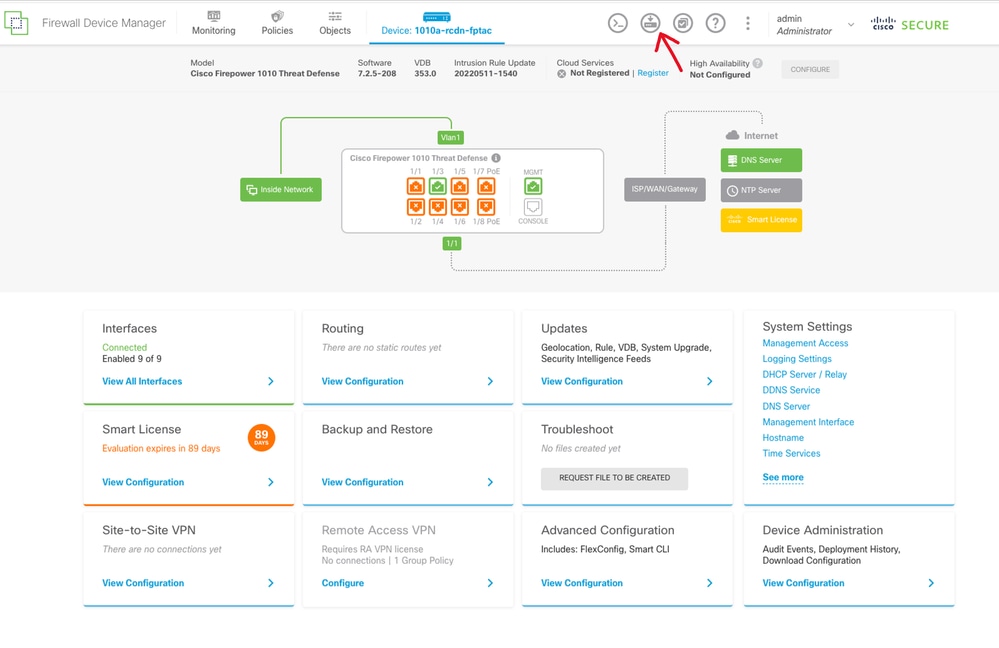Click Request File To Be Created
999x648 pixels.
[x=614, y=478]
